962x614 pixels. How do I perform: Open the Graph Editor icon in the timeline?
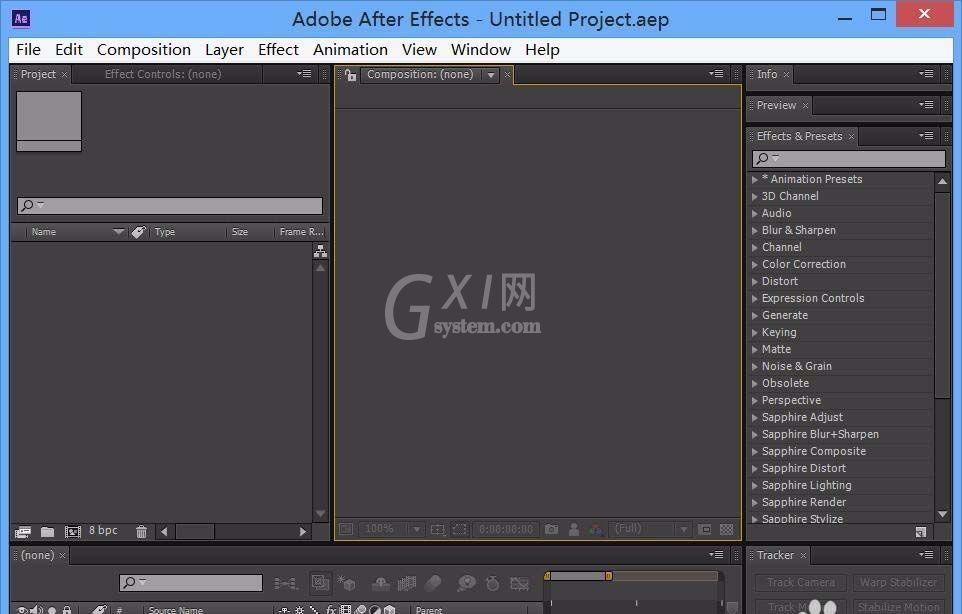point(520,583)
